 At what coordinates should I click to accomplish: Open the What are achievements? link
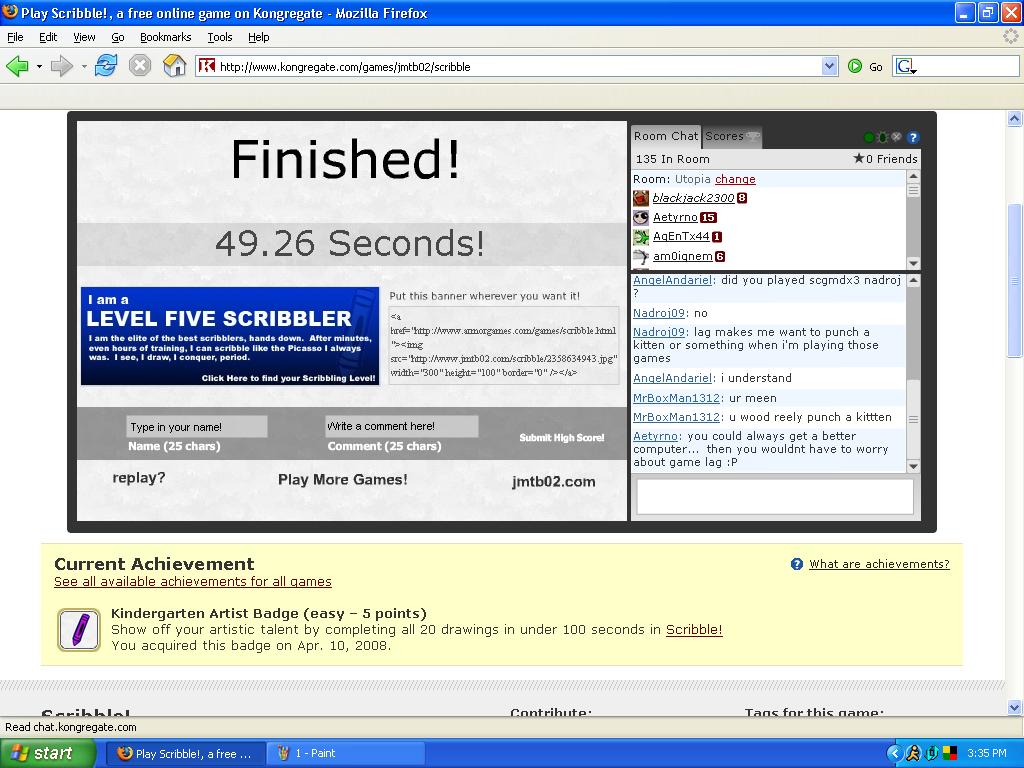tap(879, 564)
